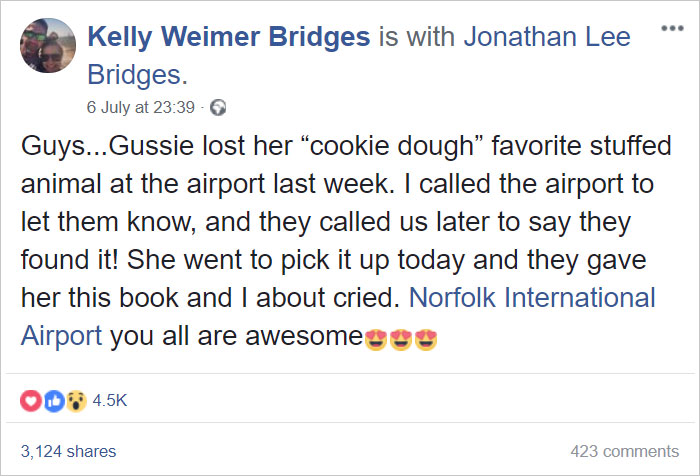Click the middle heart-eyes emoji
This screenshot has height=476, width=700.
tap(400, 339)
